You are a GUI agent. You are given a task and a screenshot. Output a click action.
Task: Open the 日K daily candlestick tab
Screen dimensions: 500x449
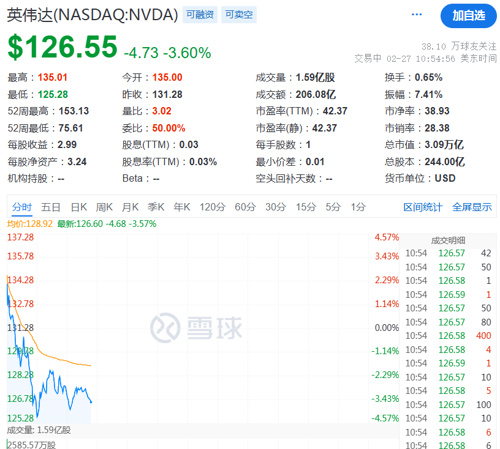(x=79, y=207)
